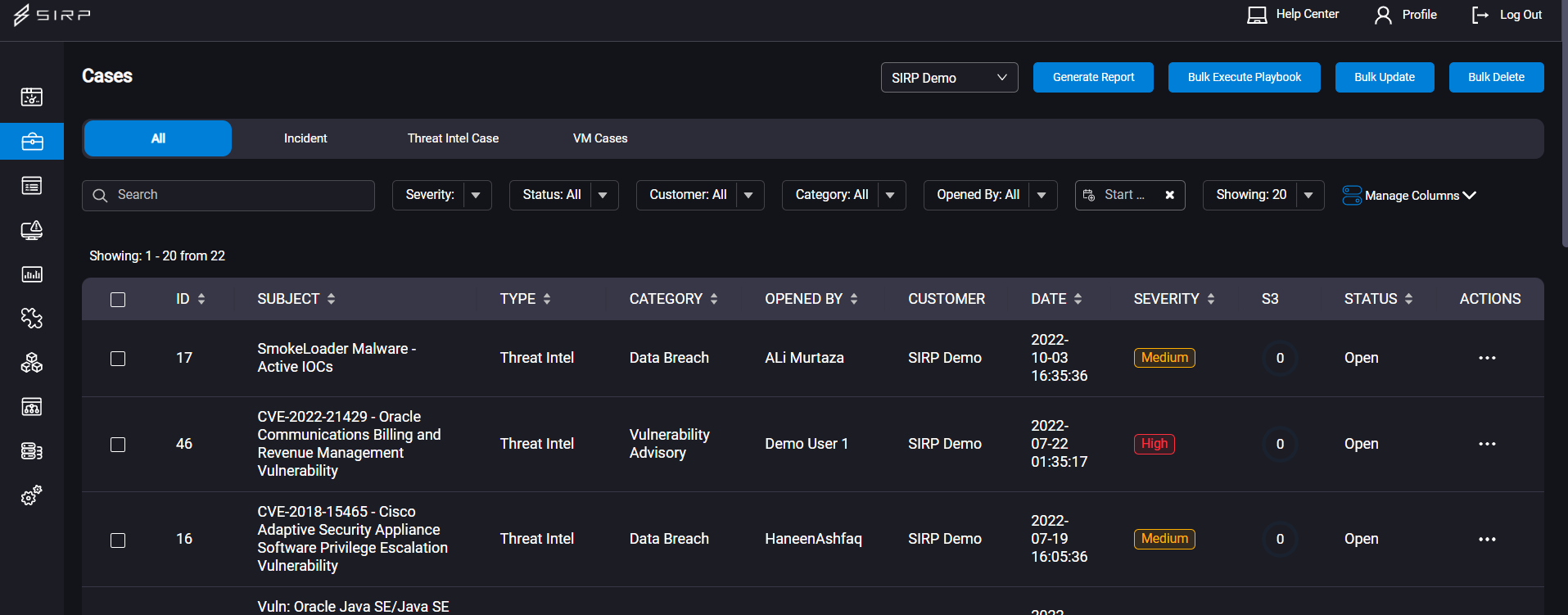Image resolution: width=1568 pixels, height=615 pixels.
Task: Open the list view sidebar icon
Action: click(32, 186)
